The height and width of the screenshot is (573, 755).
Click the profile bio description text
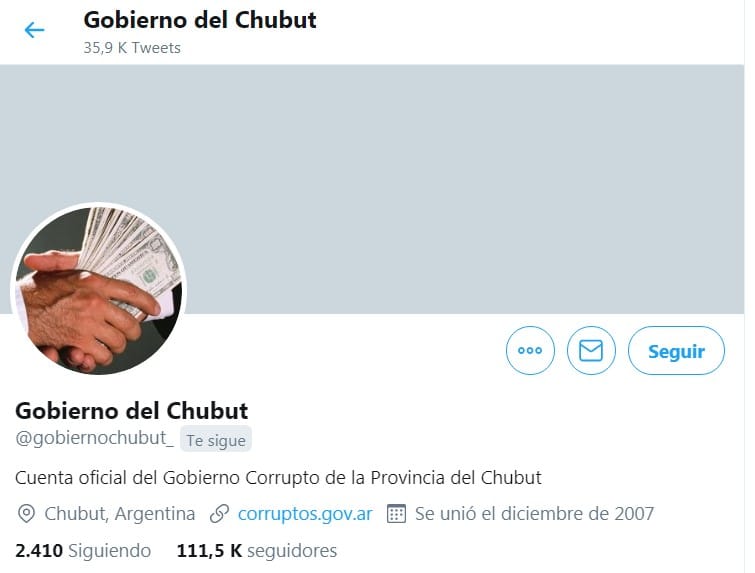coord(278,478)
